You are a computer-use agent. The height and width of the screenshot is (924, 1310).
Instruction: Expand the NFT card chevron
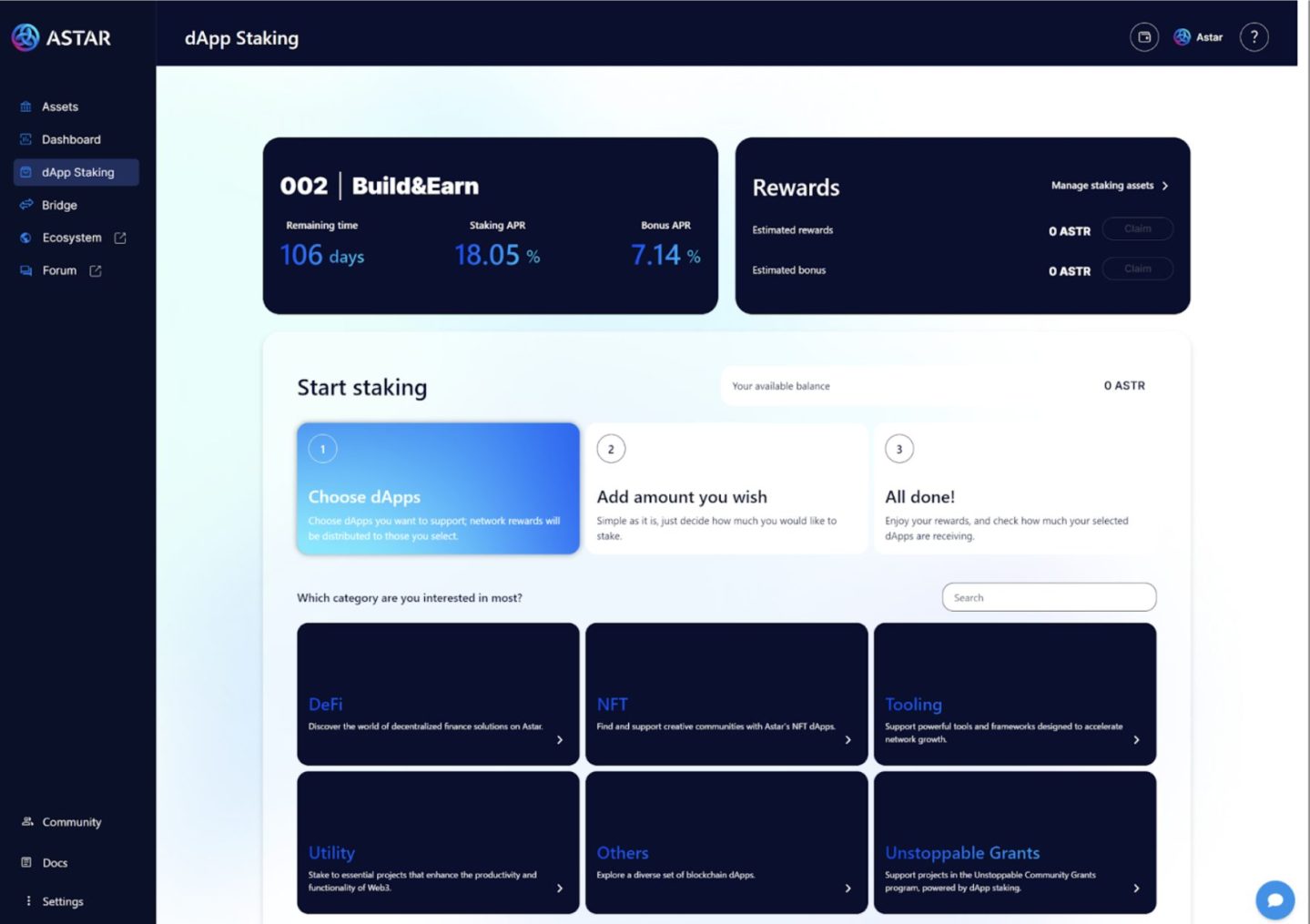pos(848,740)
